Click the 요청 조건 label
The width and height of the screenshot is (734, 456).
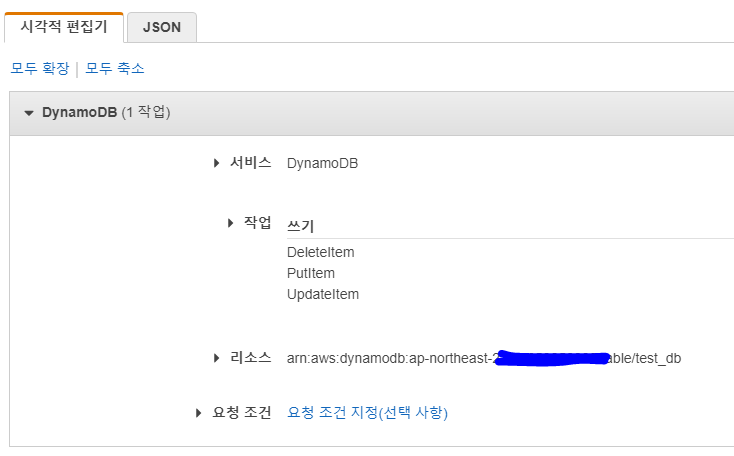coord(242,412)
